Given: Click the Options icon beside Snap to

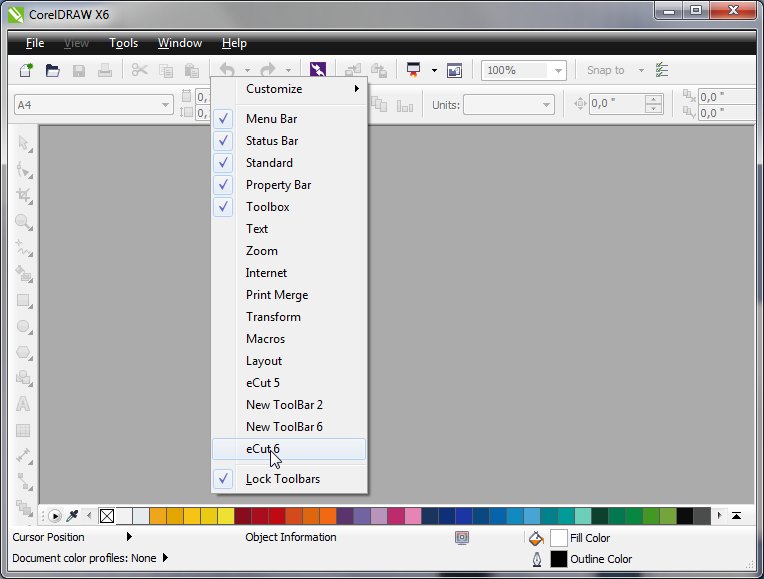Looking at the screenshot, I should (662, 70).
